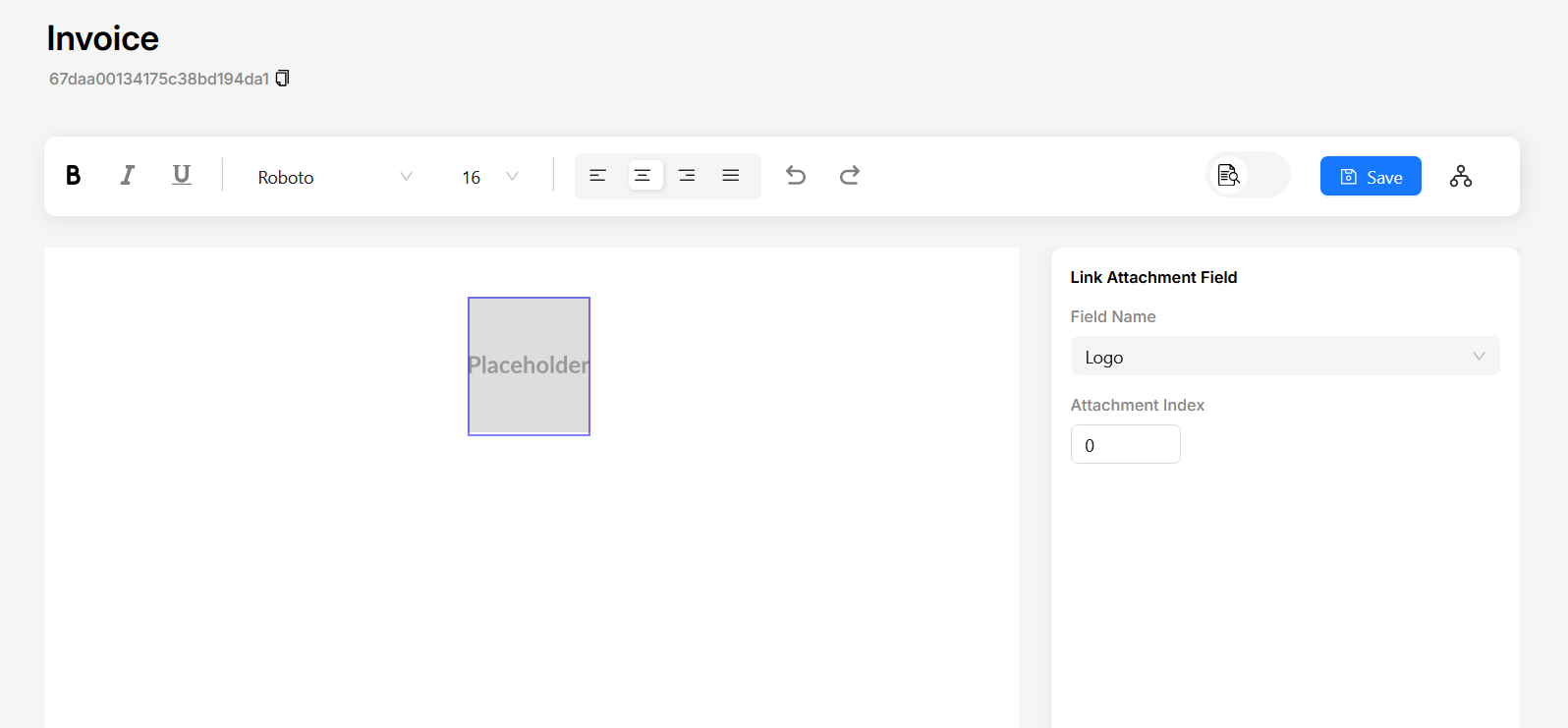Screen dimensions: 1568x728
Task: Open the Field Name Logo dropdown
Action: 1284,357
